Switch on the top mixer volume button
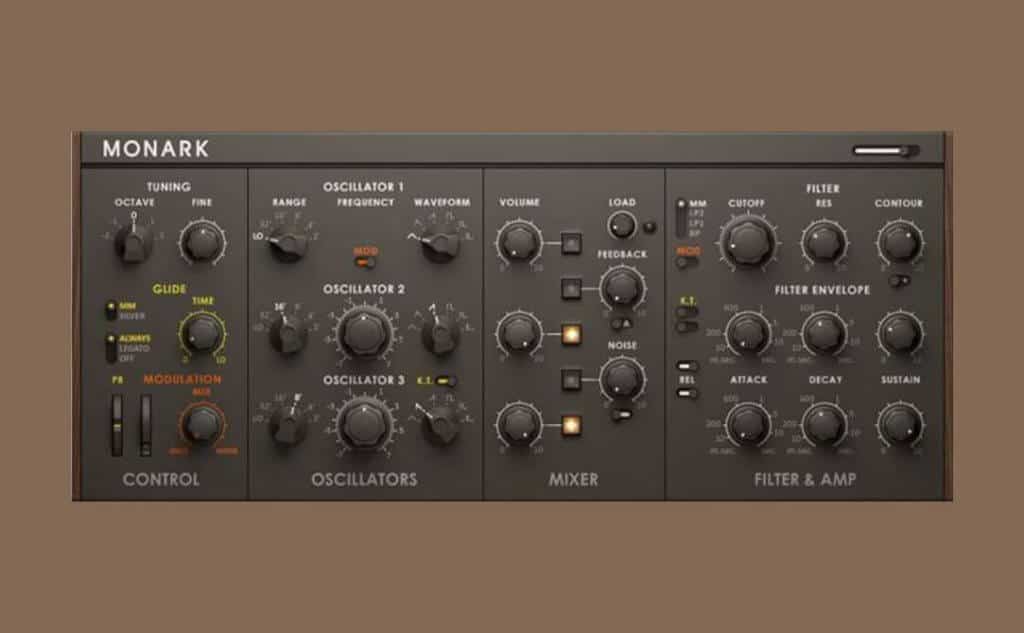This screenshot has height=633, width=1024. [571, 243]
